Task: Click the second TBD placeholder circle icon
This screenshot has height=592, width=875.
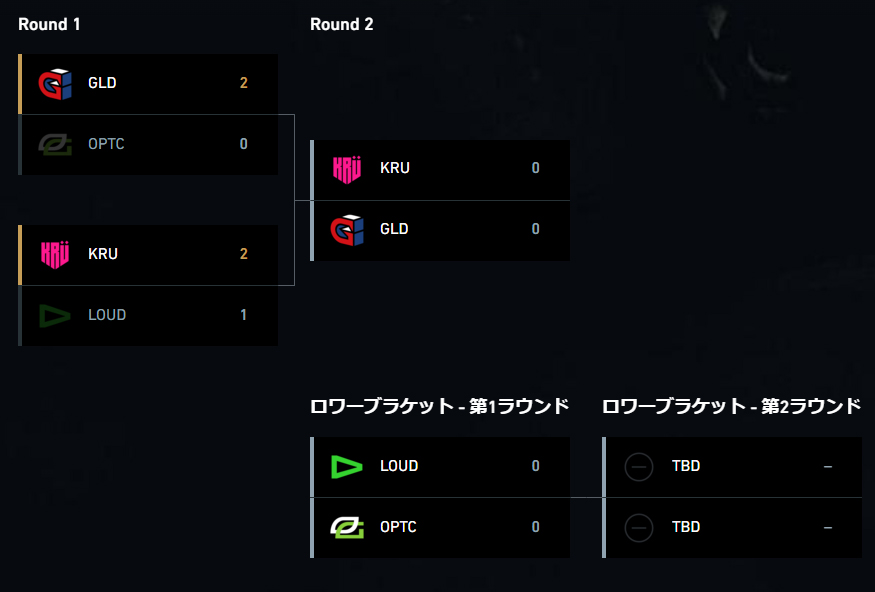Action: 639,527
